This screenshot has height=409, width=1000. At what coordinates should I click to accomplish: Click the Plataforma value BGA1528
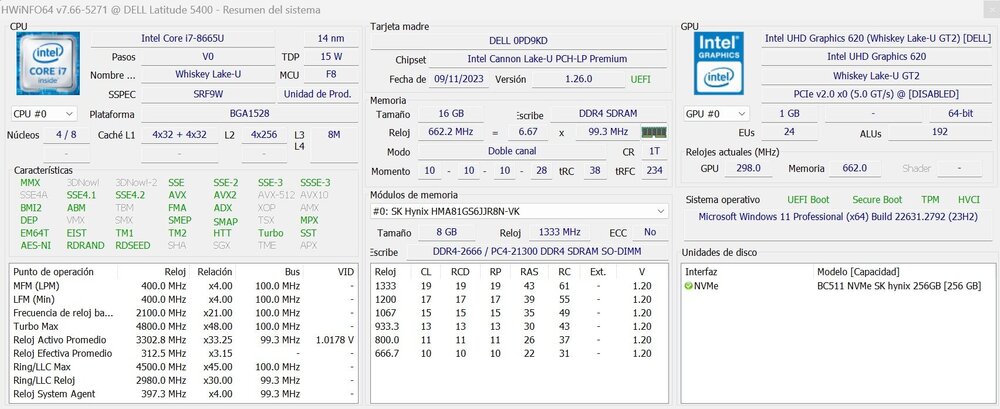(x=249, y=114)
